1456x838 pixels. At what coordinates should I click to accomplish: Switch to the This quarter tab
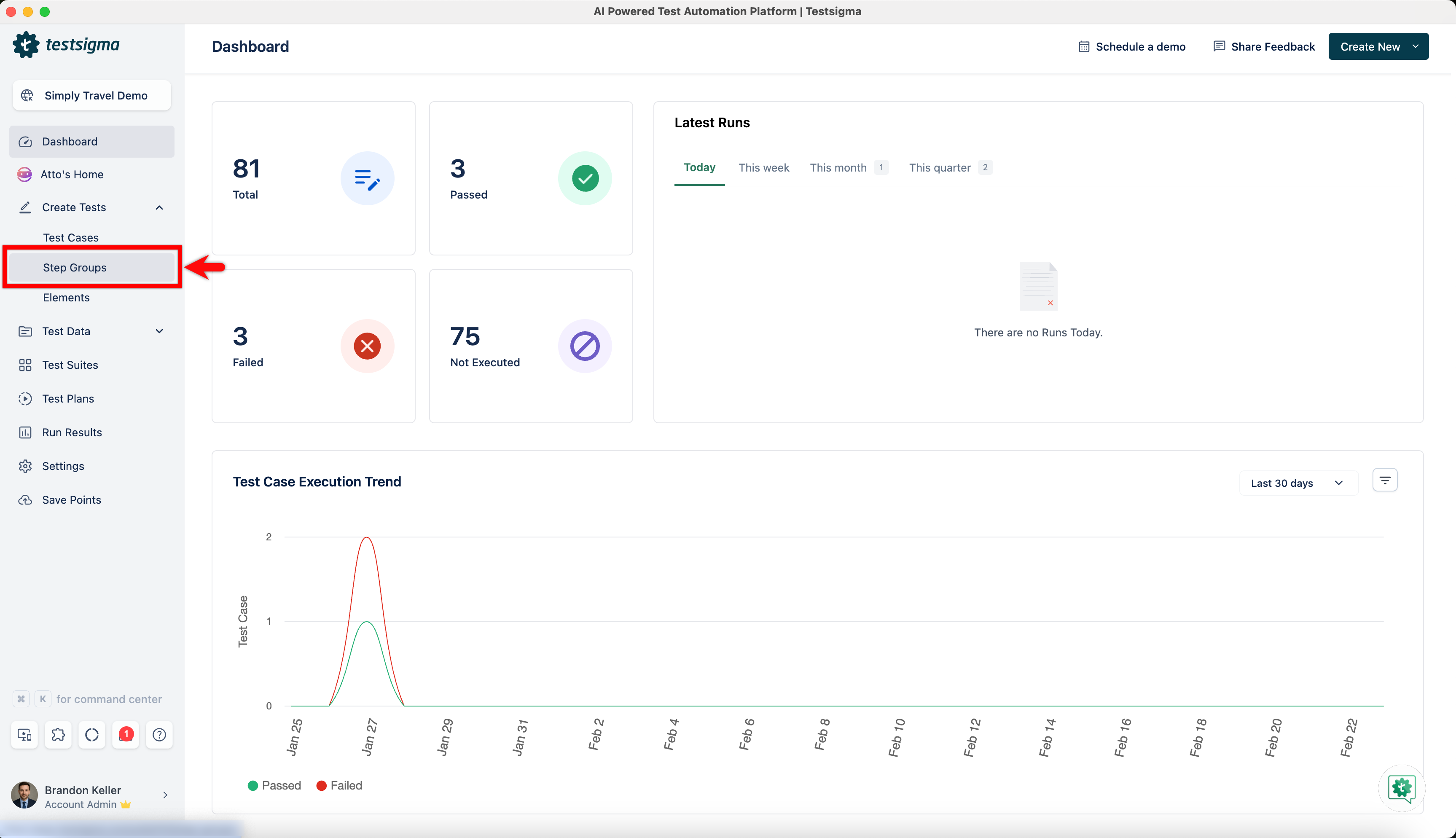[x=940, y=167]
